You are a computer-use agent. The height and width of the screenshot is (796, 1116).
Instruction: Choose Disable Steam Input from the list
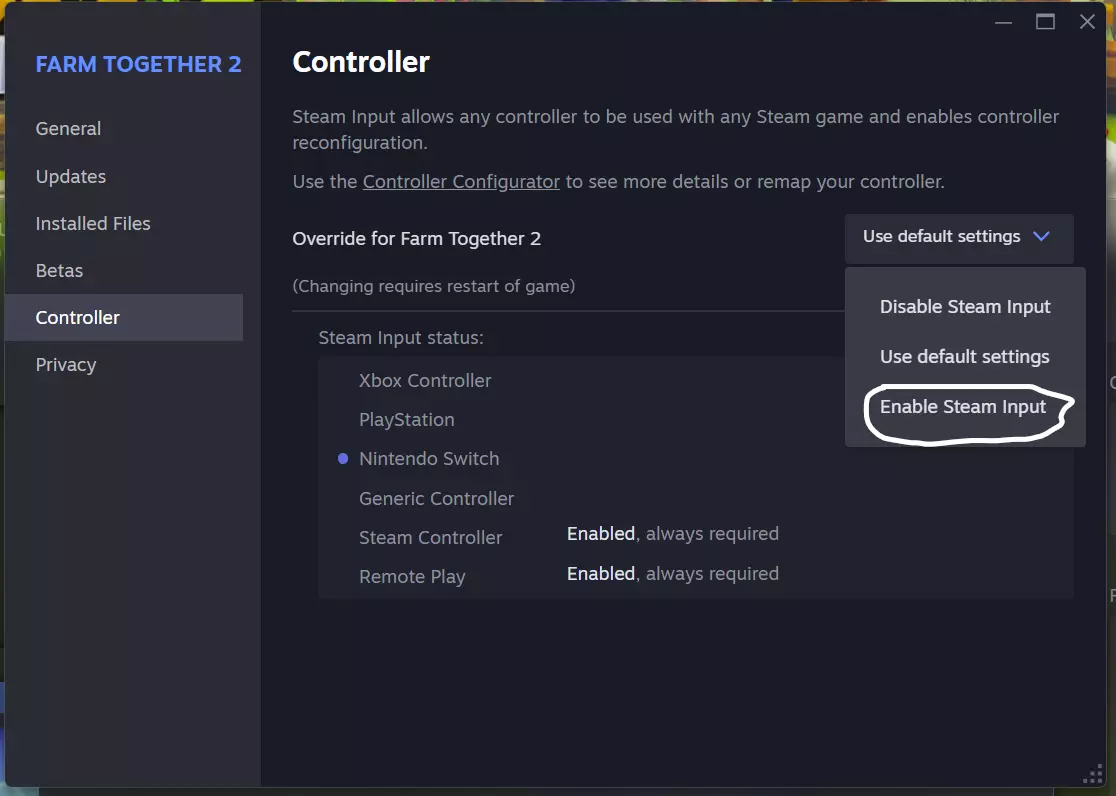click(965, 307)
